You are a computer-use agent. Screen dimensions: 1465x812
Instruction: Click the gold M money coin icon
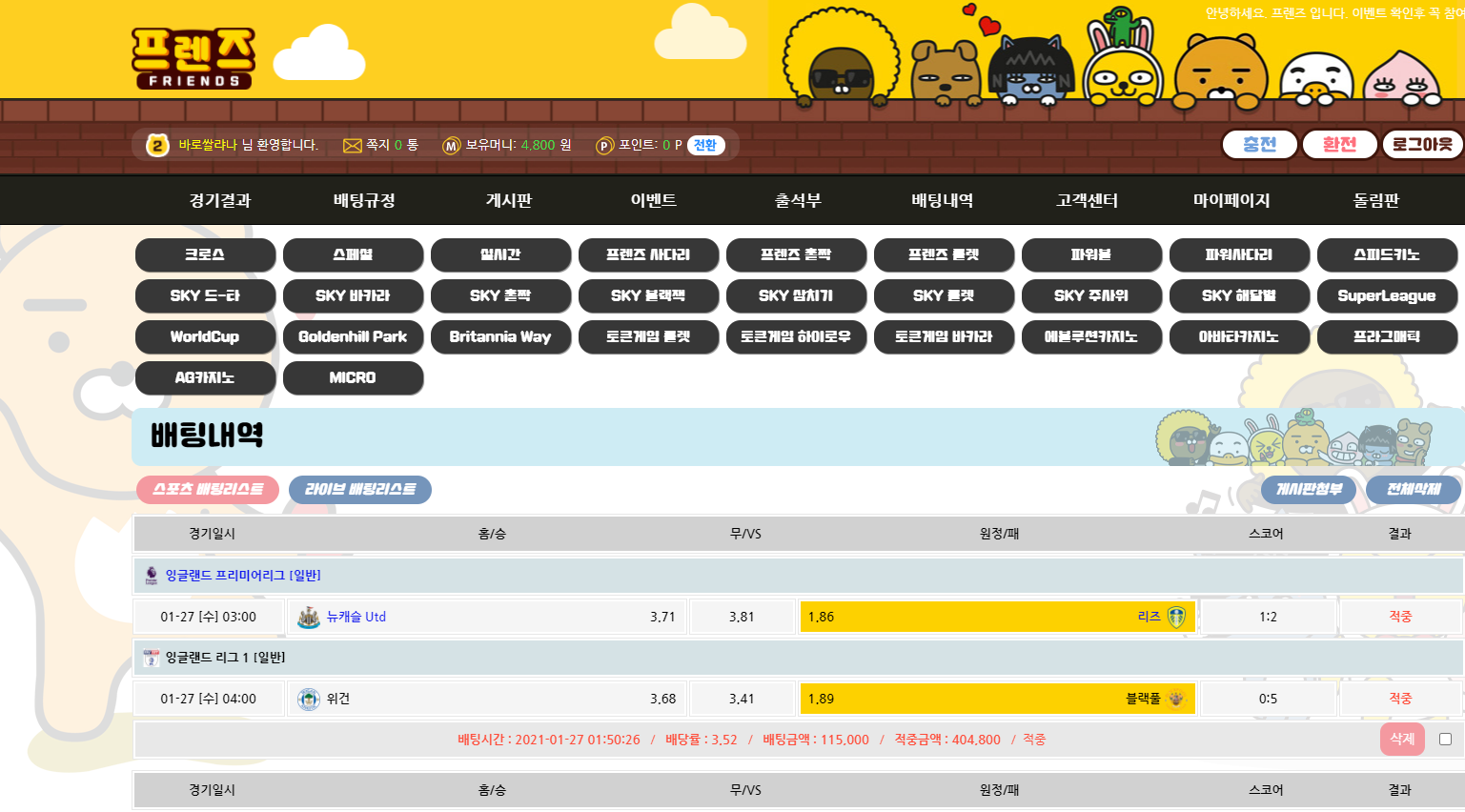point(451,146)
